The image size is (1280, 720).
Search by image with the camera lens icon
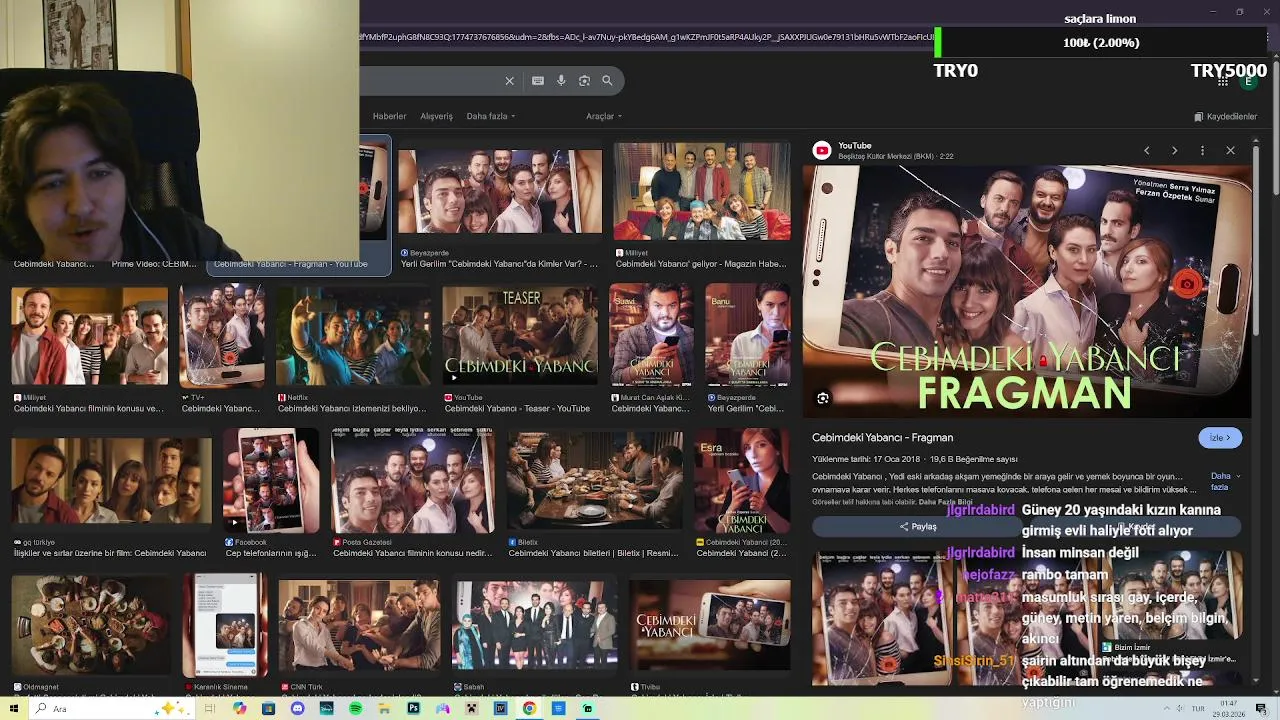584,81
